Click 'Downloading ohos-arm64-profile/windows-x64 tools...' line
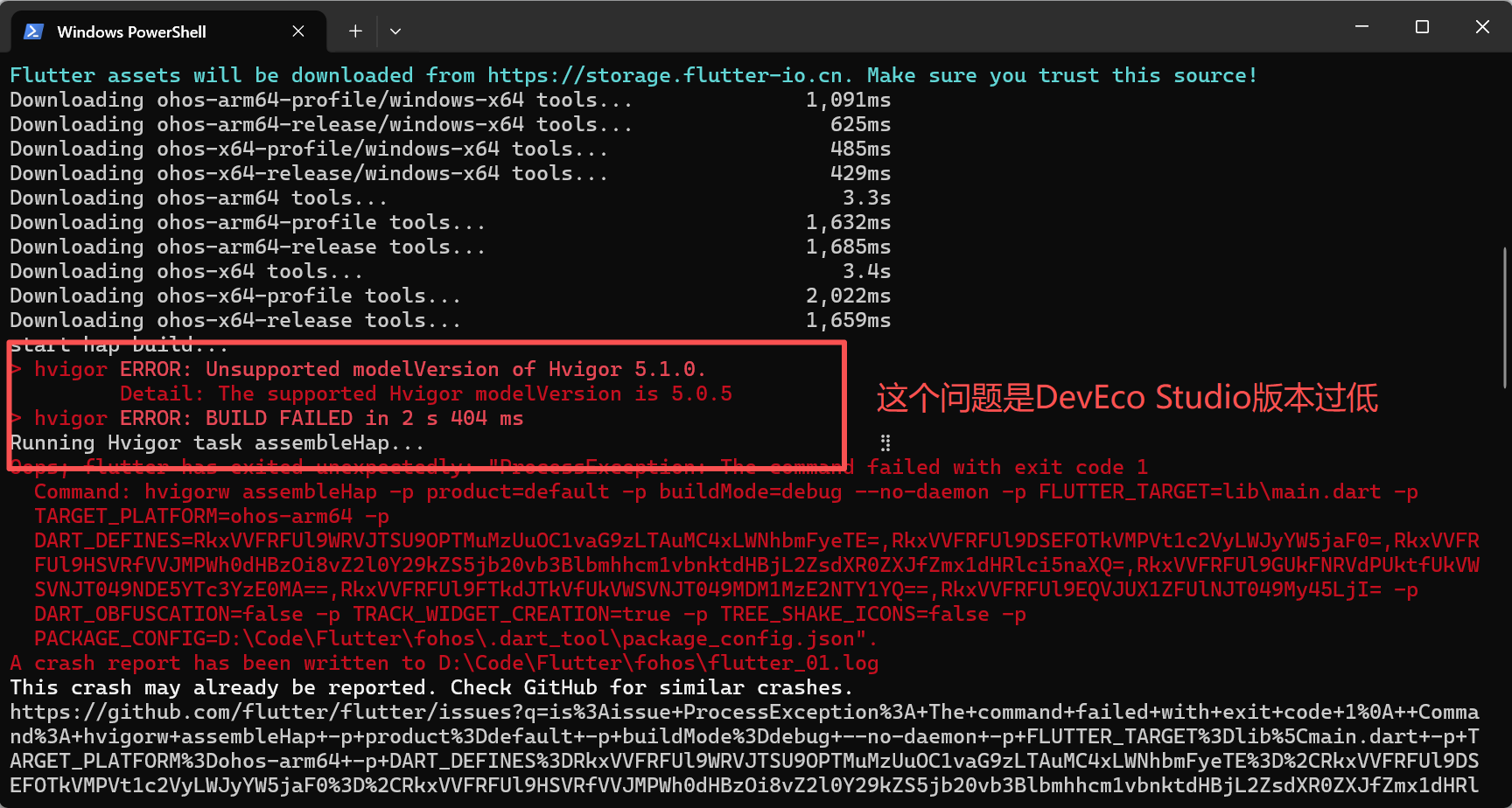Screen dimensions: 1512x808 pos(321,100)
